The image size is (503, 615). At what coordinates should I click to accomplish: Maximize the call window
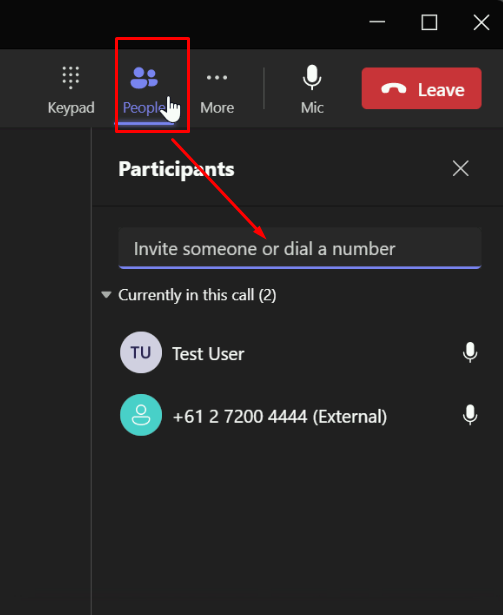pyautogui.click(x=429, y=22)
